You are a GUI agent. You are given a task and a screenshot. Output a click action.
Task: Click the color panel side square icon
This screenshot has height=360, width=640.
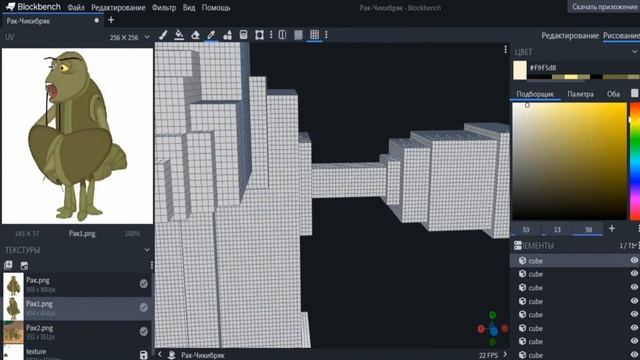635,93
